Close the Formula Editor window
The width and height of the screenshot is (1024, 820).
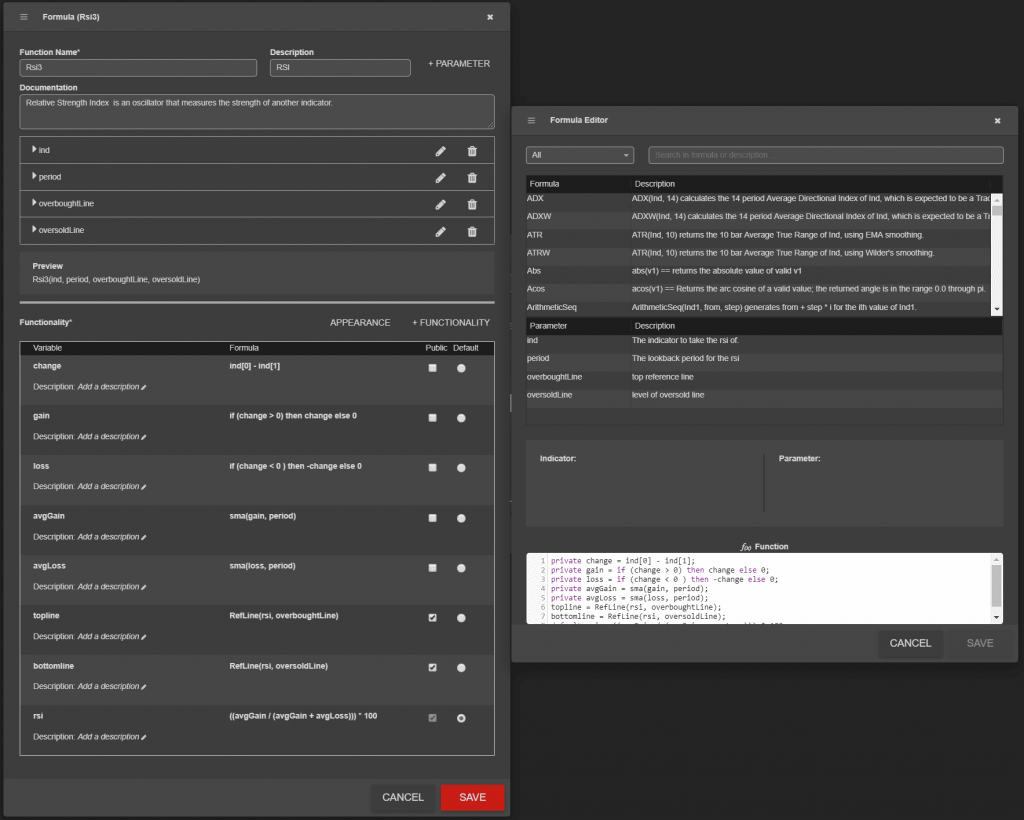(x=997, y=121)
